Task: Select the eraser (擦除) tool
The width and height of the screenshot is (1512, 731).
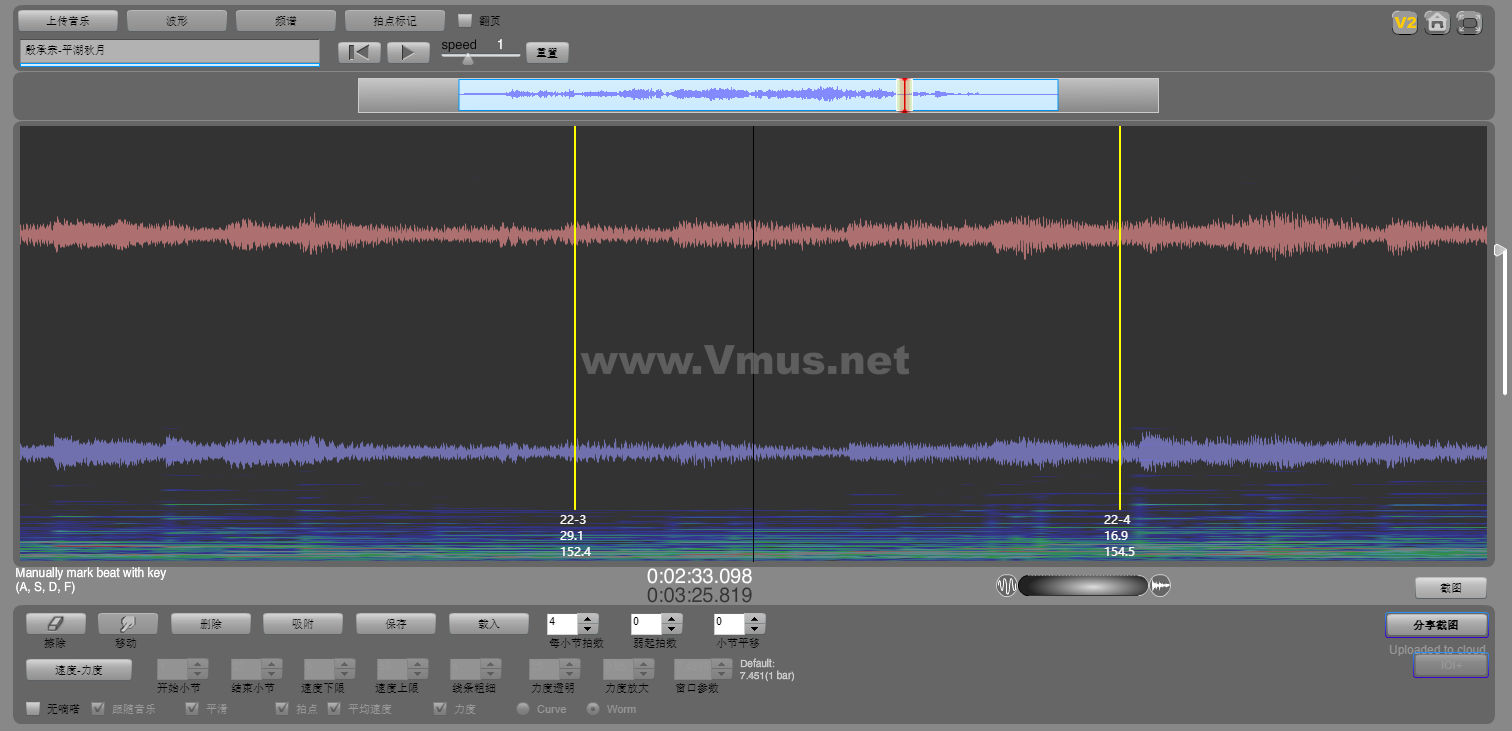Action: pyautogui.click(x=55, y=623)
